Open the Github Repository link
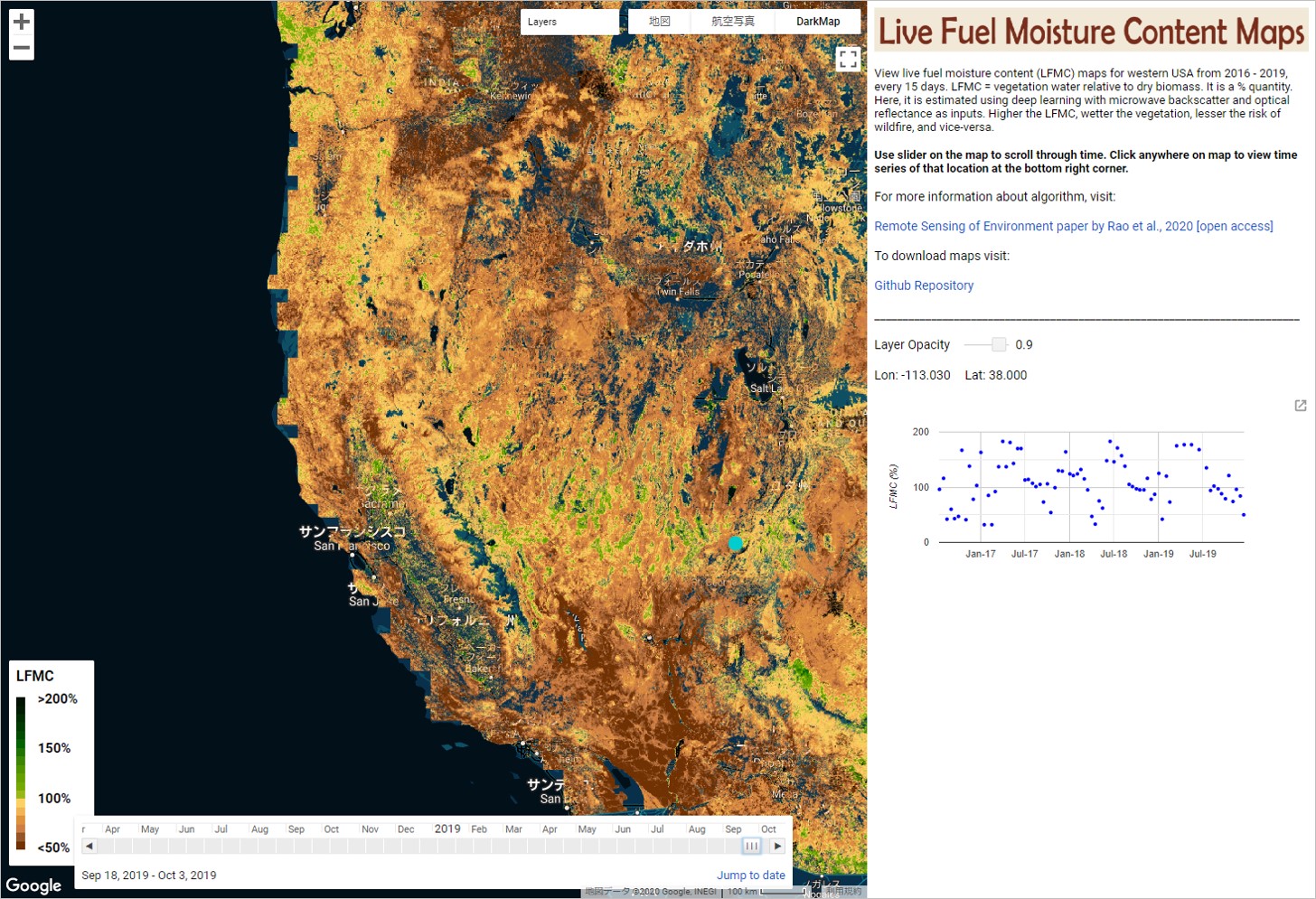This screenshot has width=1316, height=899. (923, 286)
